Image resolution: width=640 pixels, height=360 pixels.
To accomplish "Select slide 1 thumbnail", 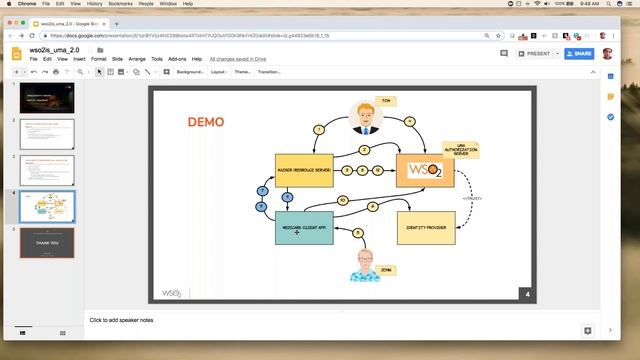I will 47,98.
